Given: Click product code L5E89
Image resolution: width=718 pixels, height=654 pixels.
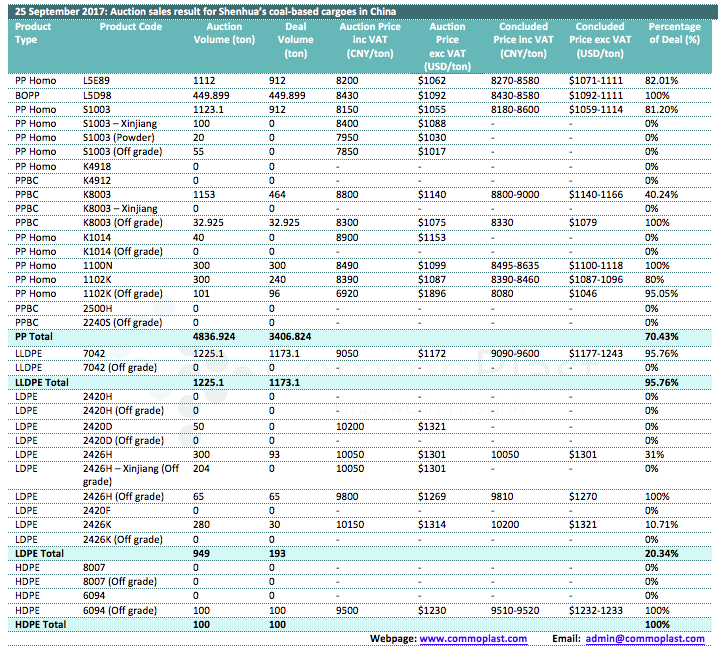Looking at the screenshot, I should pyautogui.click(x=98, y=79).
